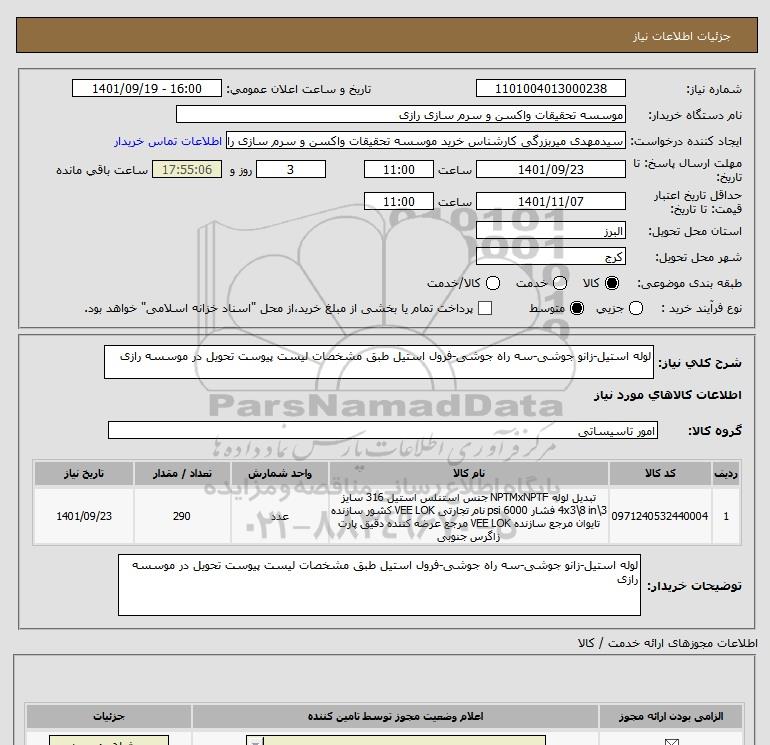Choose the جزیی purchase type radio

[636, 308]
